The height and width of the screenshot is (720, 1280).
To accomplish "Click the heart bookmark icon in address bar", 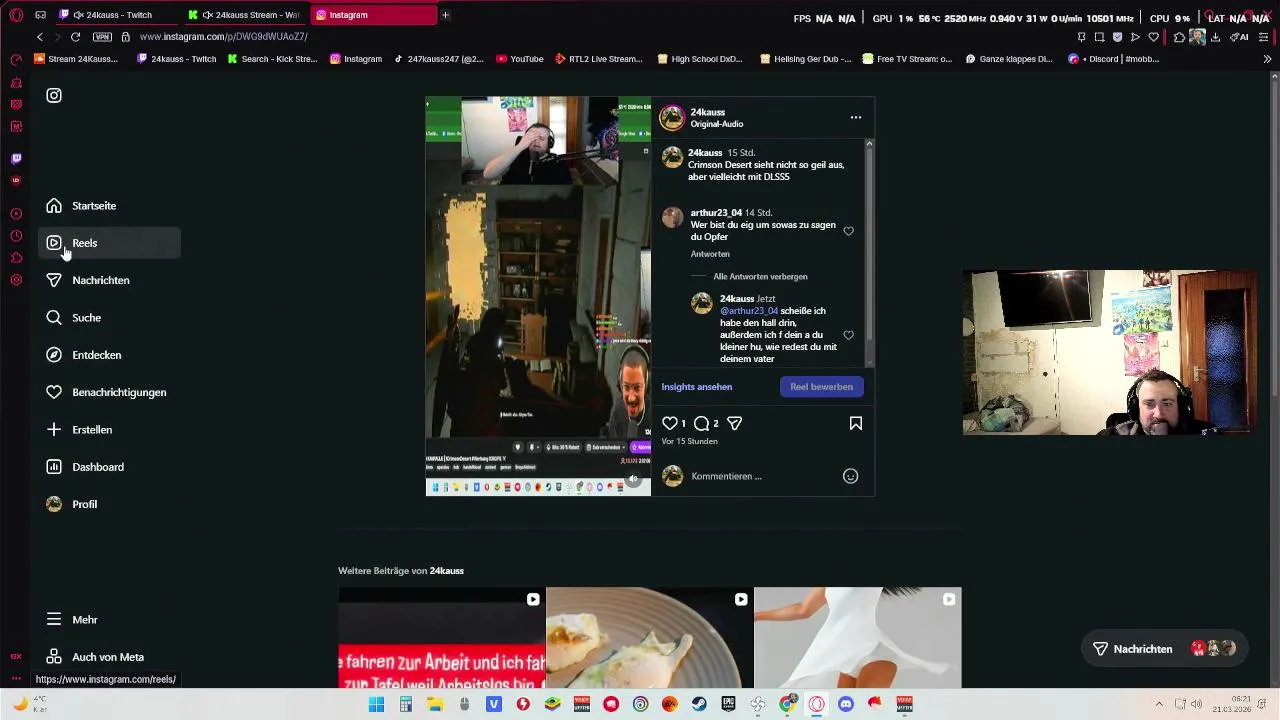I will (1153, 37).
